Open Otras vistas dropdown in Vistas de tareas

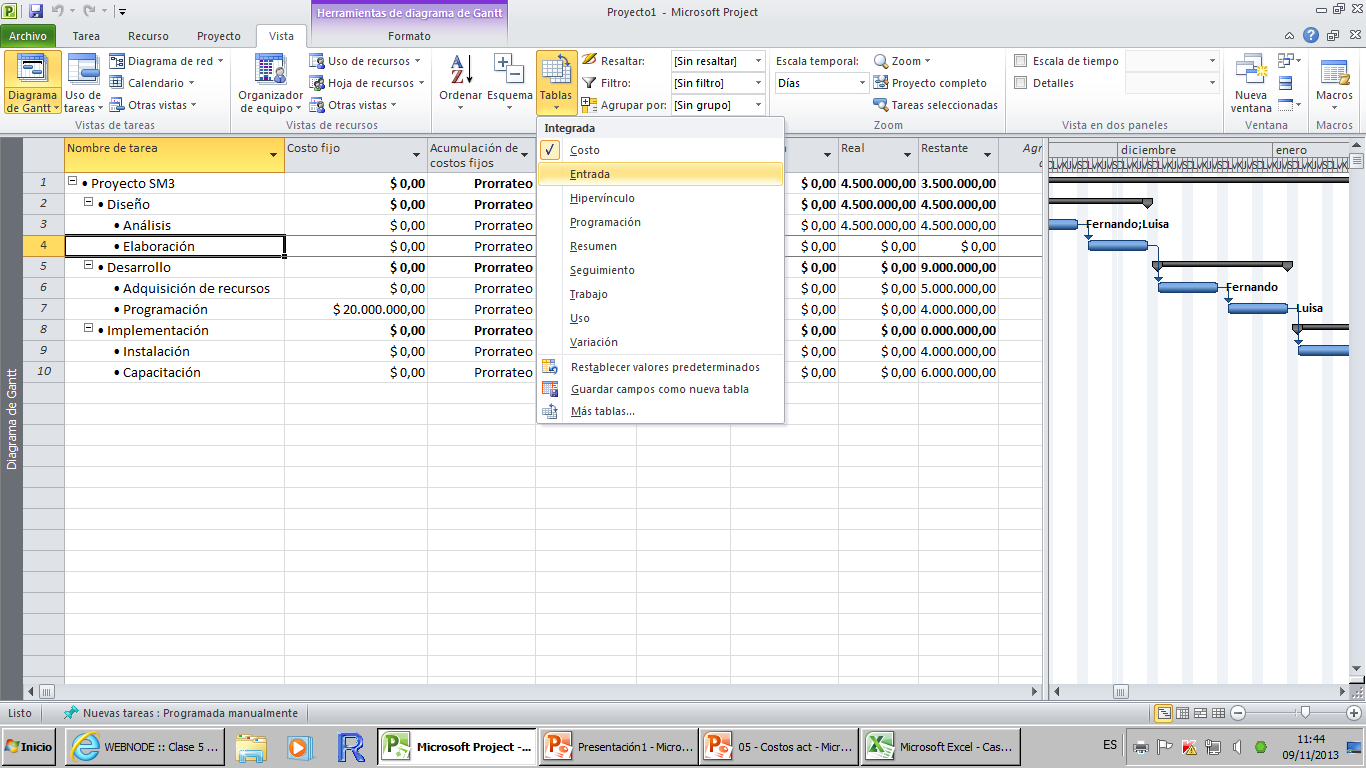[153, 105]
